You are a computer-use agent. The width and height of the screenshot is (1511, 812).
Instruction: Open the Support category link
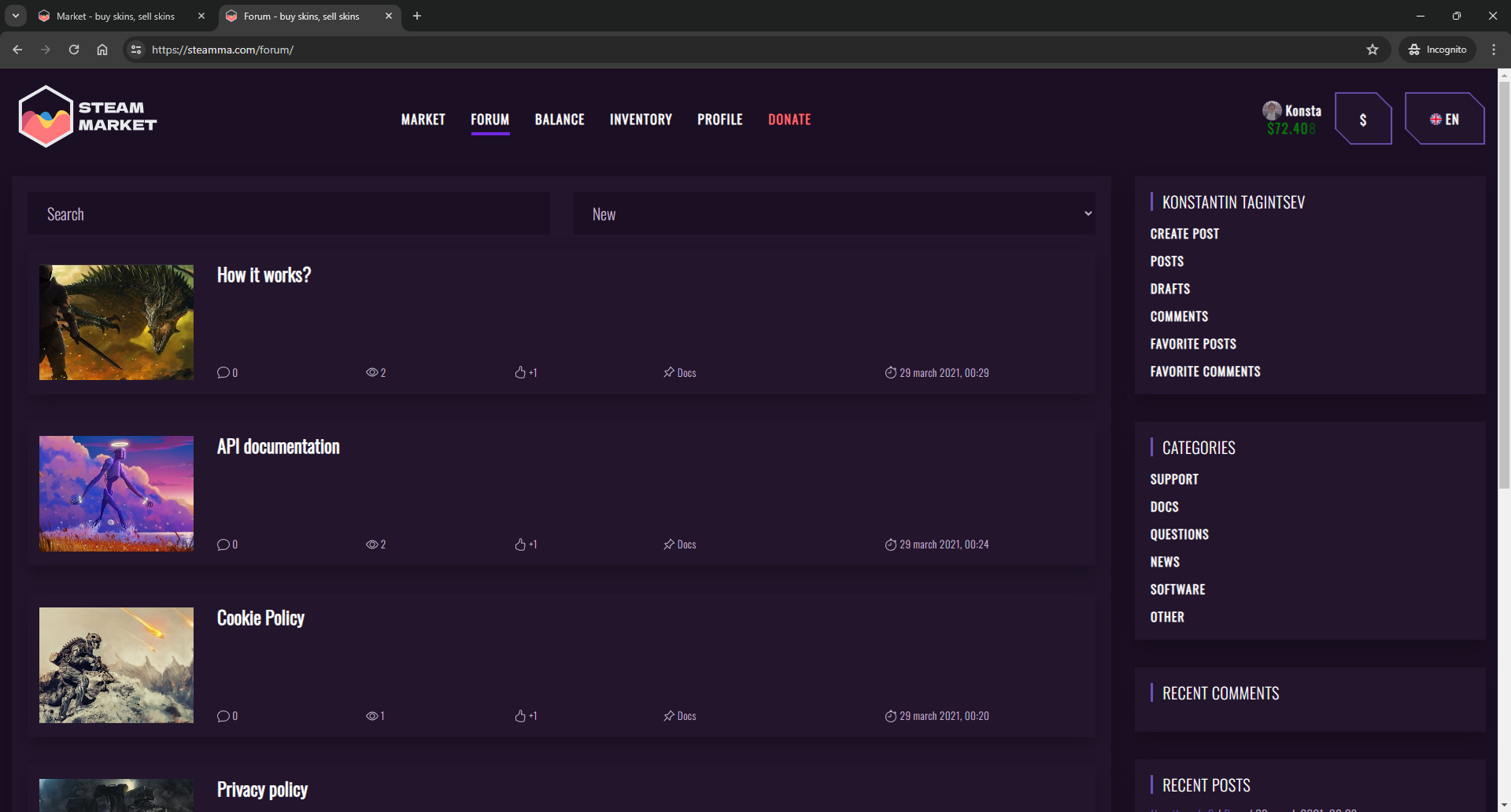(x=1174, y=480)
